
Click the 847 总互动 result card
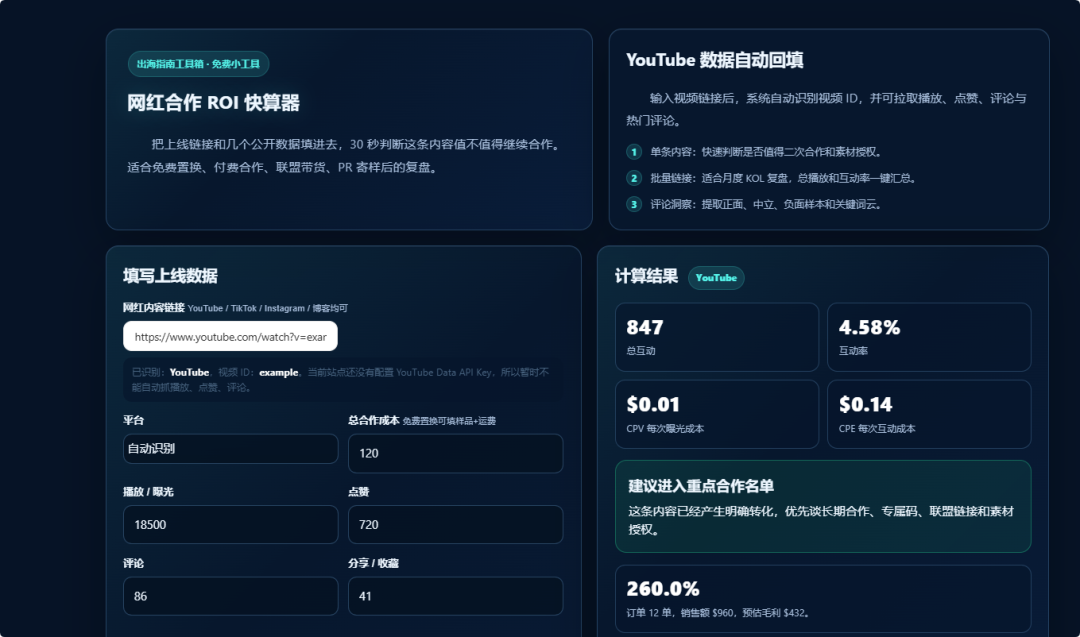point(717,337)
